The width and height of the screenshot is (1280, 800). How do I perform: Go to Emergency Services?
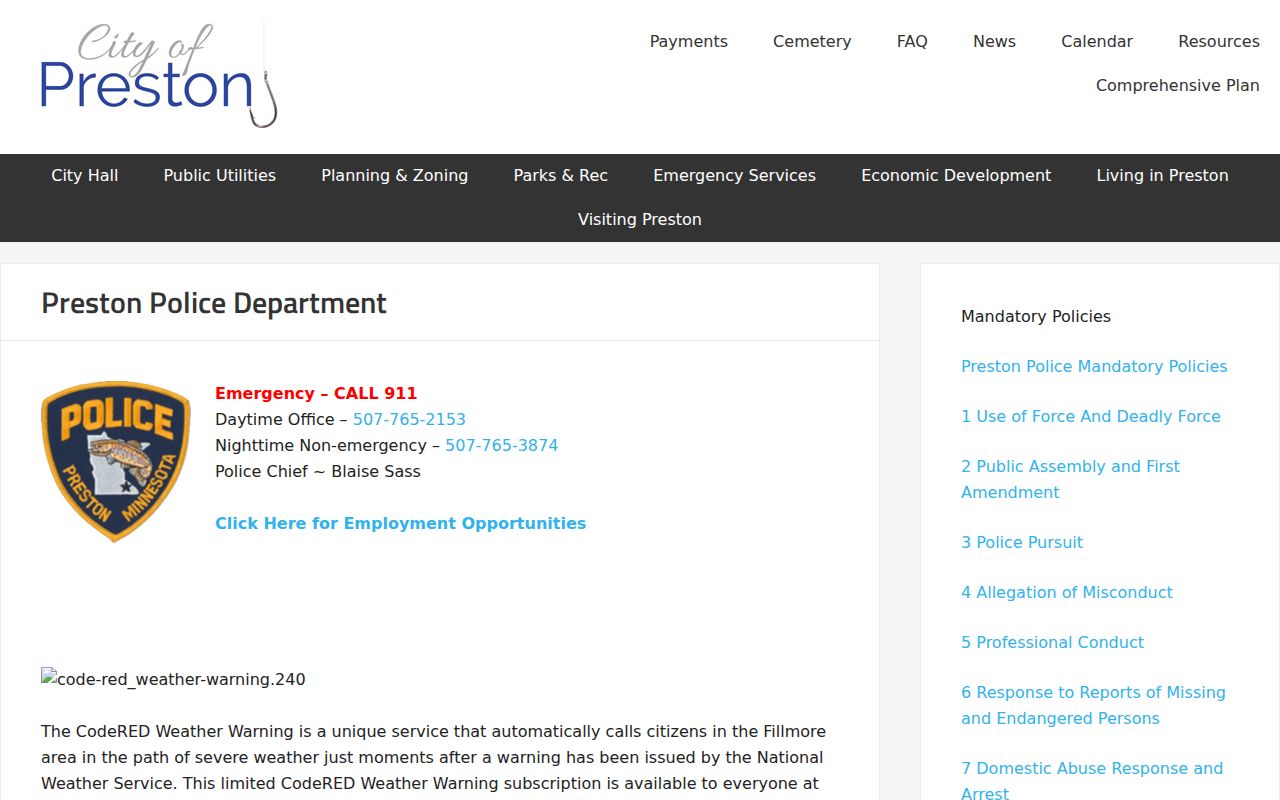pos(735,175)
